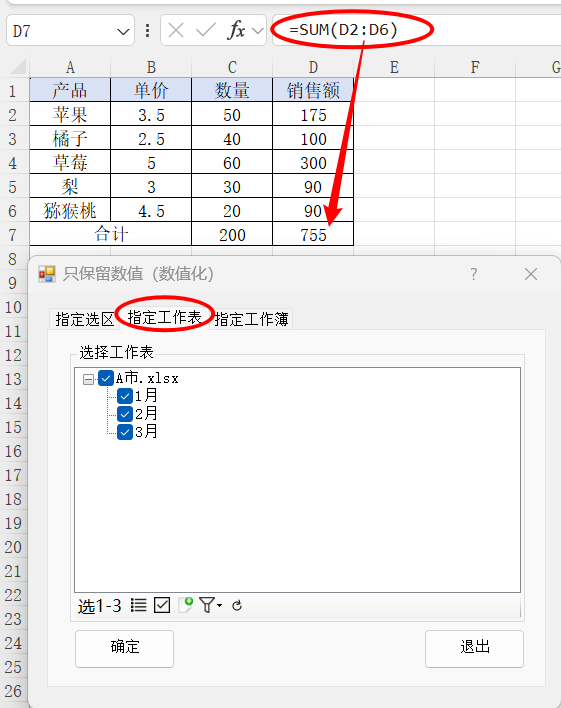
Task: Collapse the A市.xlsx tree node
Action: [x=89, y=379]
